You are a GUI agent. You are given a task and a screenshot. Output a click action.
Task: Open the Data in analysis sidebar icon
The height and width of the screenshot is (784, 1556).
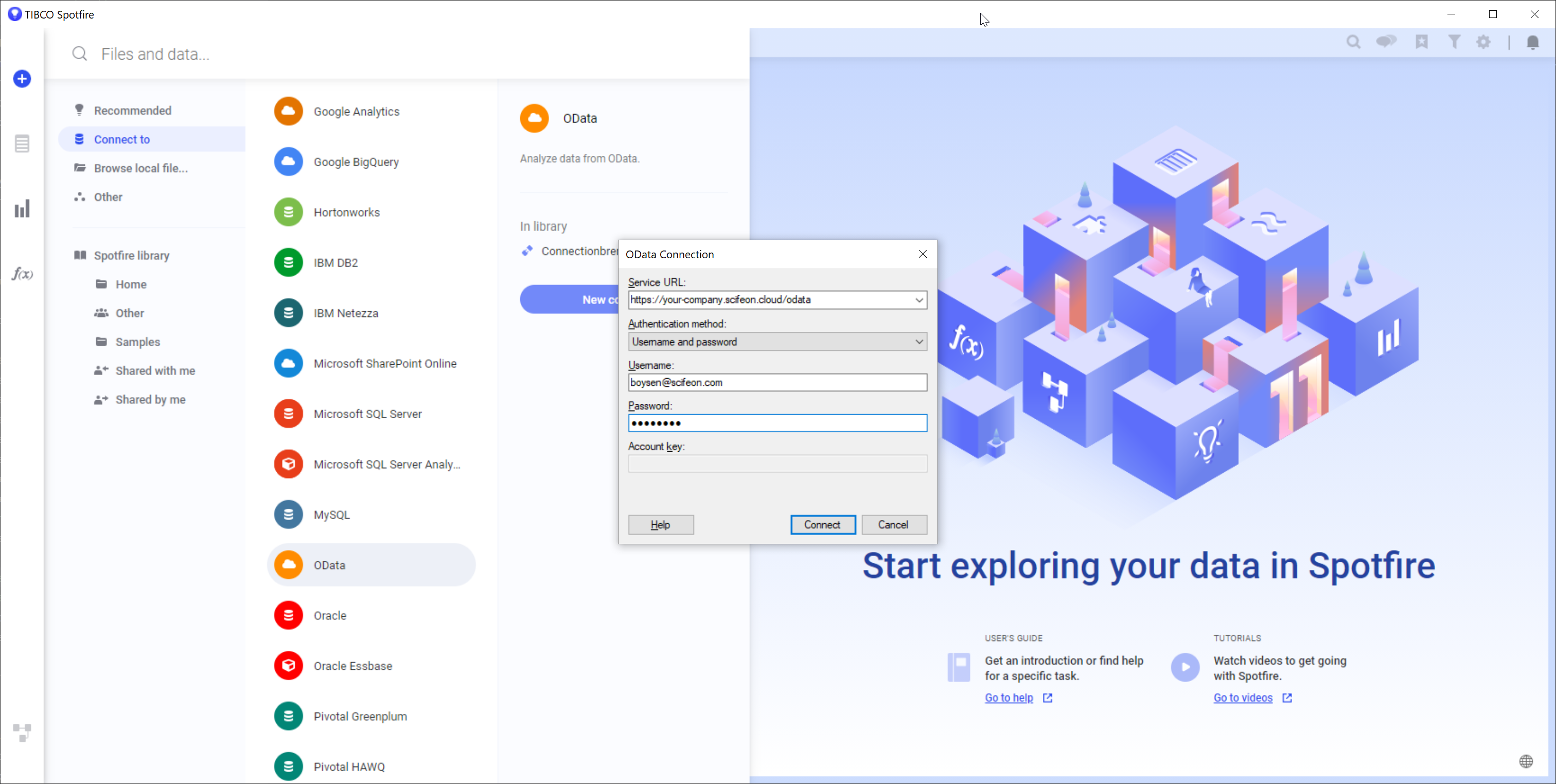point(22,144)
